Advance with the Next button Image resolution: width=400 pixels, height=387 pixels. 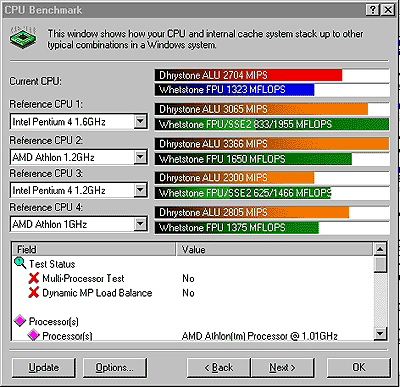tap(283, 368)
